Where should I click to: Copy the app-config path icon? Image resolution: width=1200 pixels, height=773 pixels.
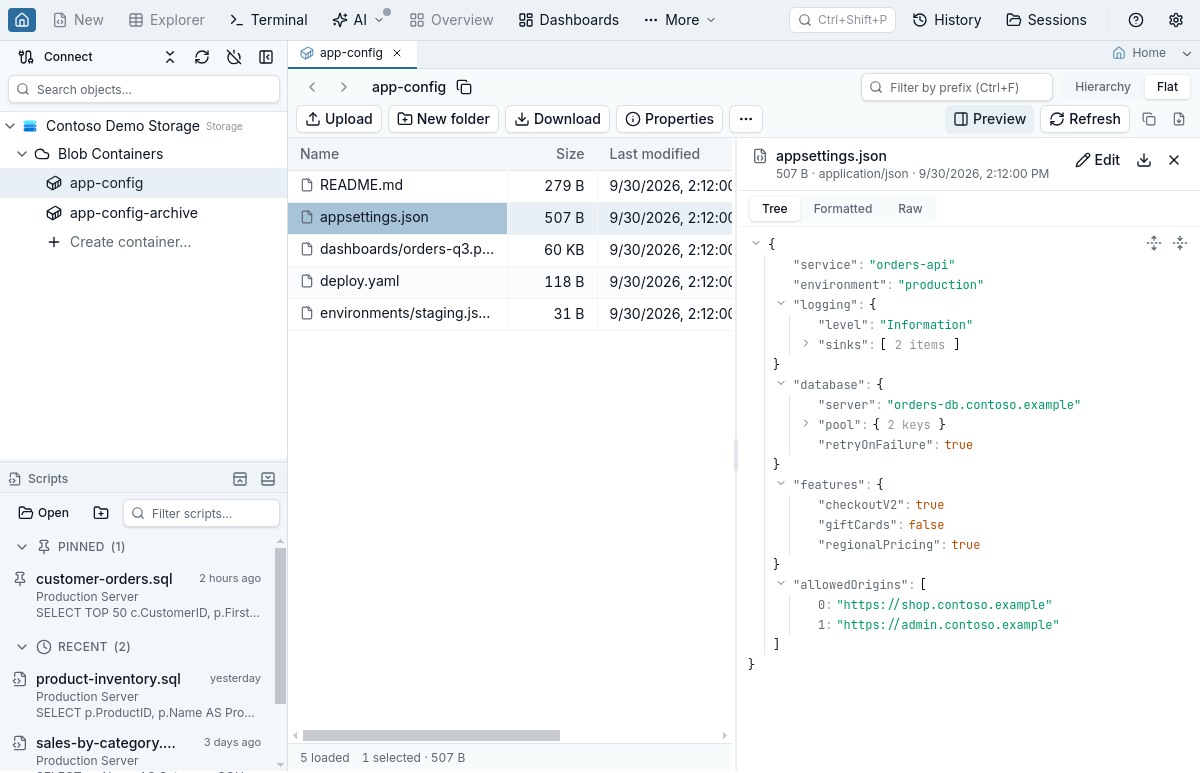click(x=464, y=87)
